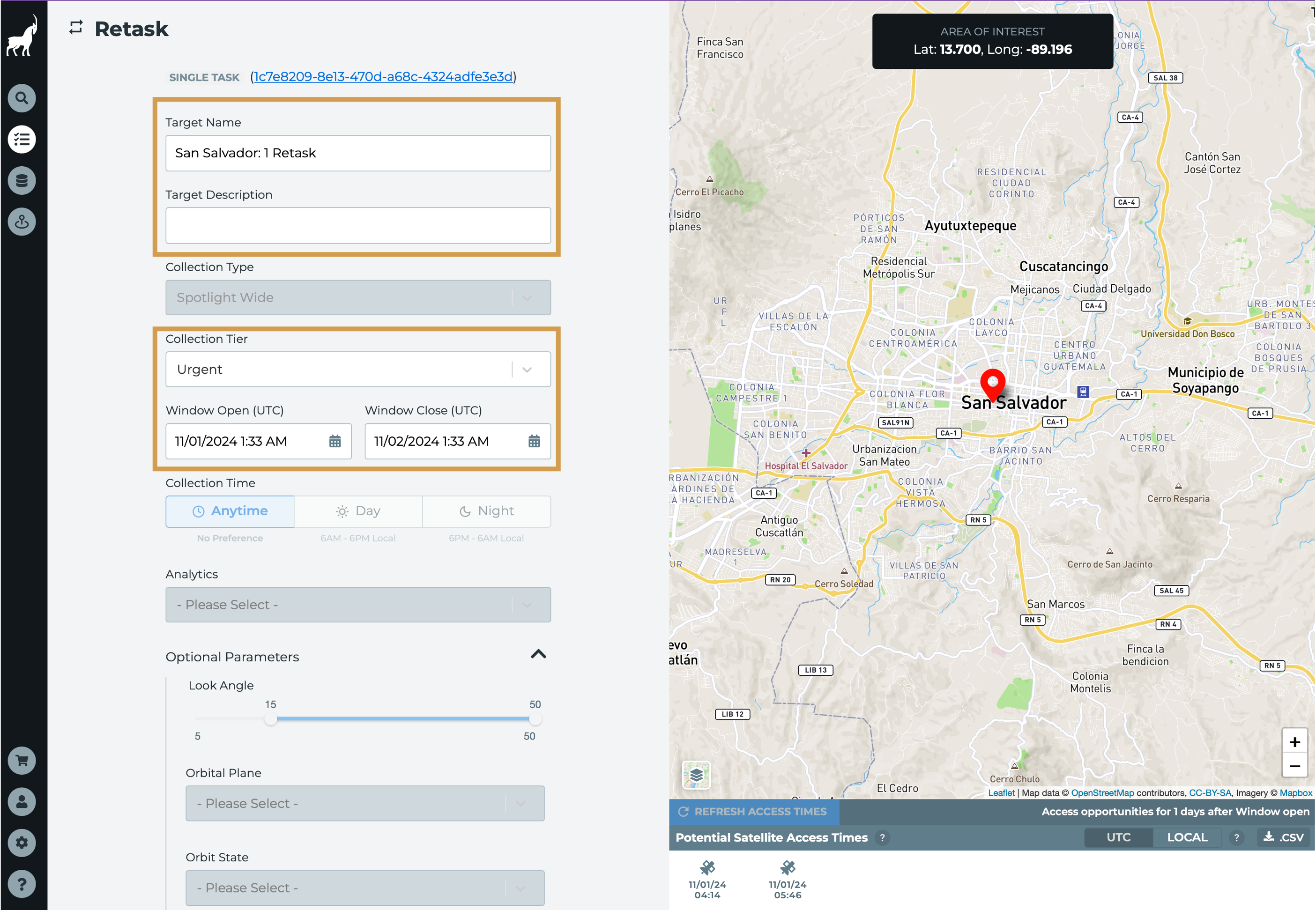1316x910 pixels.
Task: Open the Collection Tier Urgent dropdown
Action: click(x=358, y=369)
